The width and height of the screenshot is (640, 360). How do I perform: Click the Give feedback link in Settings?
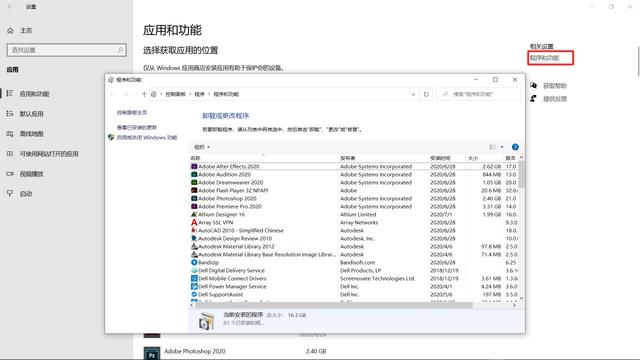point(555,99)
